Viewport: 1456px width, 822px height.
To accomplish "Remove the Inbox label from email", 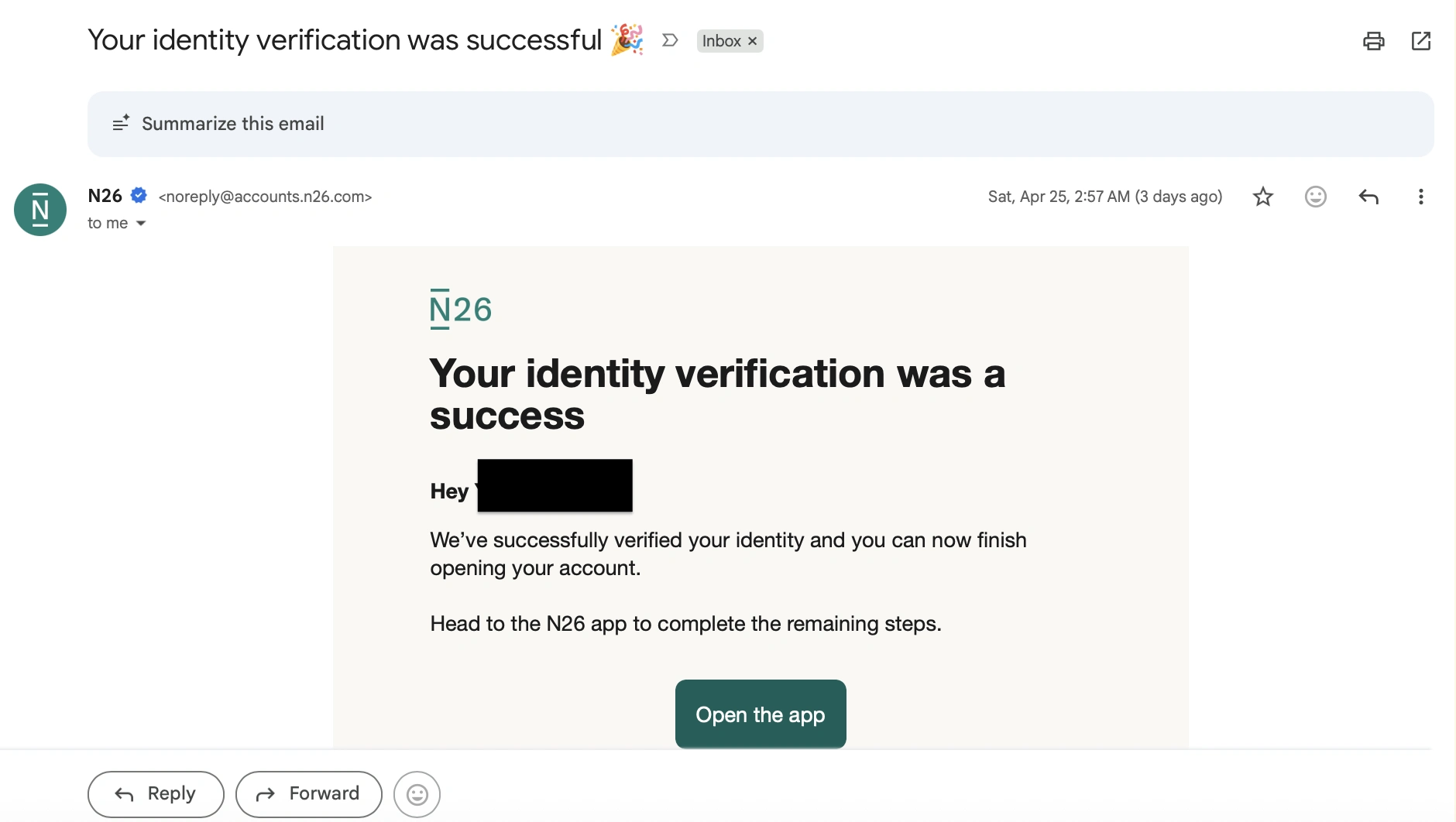I will pos(752,41).
